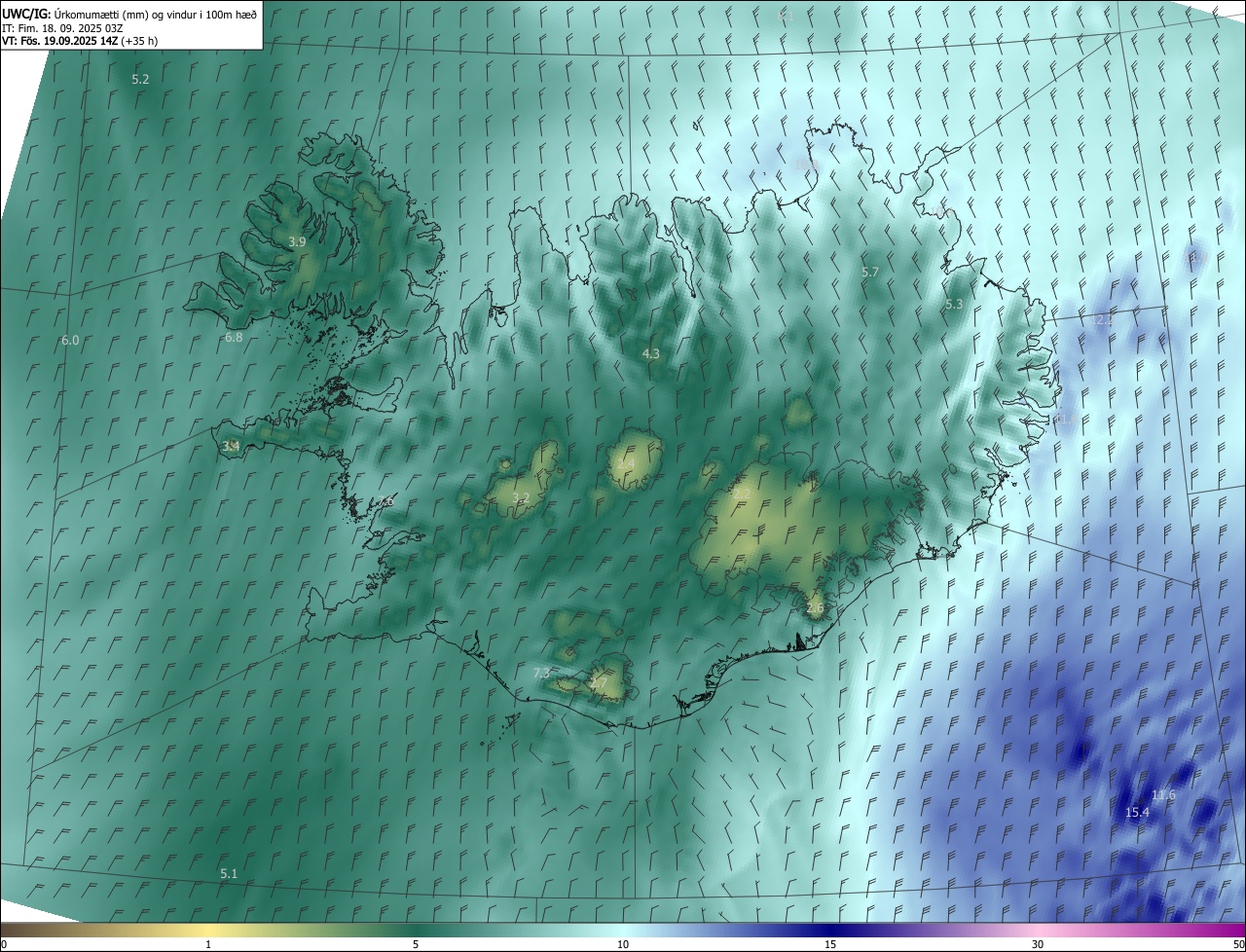1246x952 pixels.
Task: Click the value 3.2 on the map
Action: coord(521,497)
